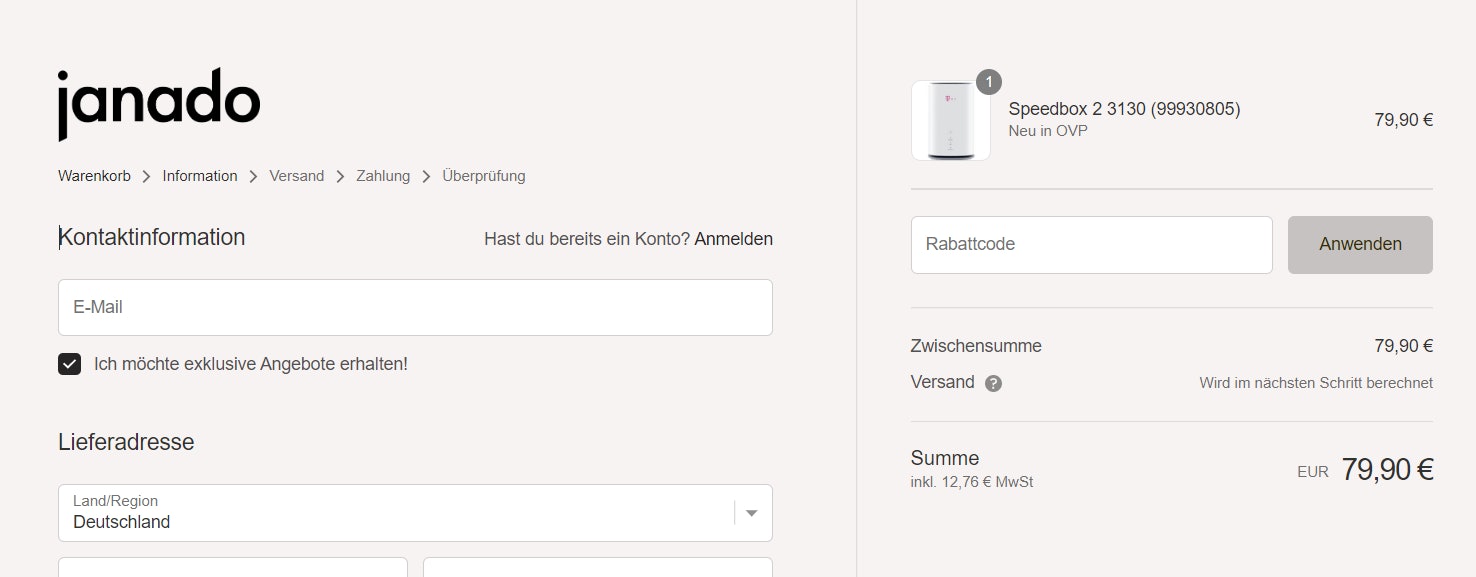The image size is (1476, 577).
Task: Open the Land/Region dropdown showing Deutschland
Action: 400,513
